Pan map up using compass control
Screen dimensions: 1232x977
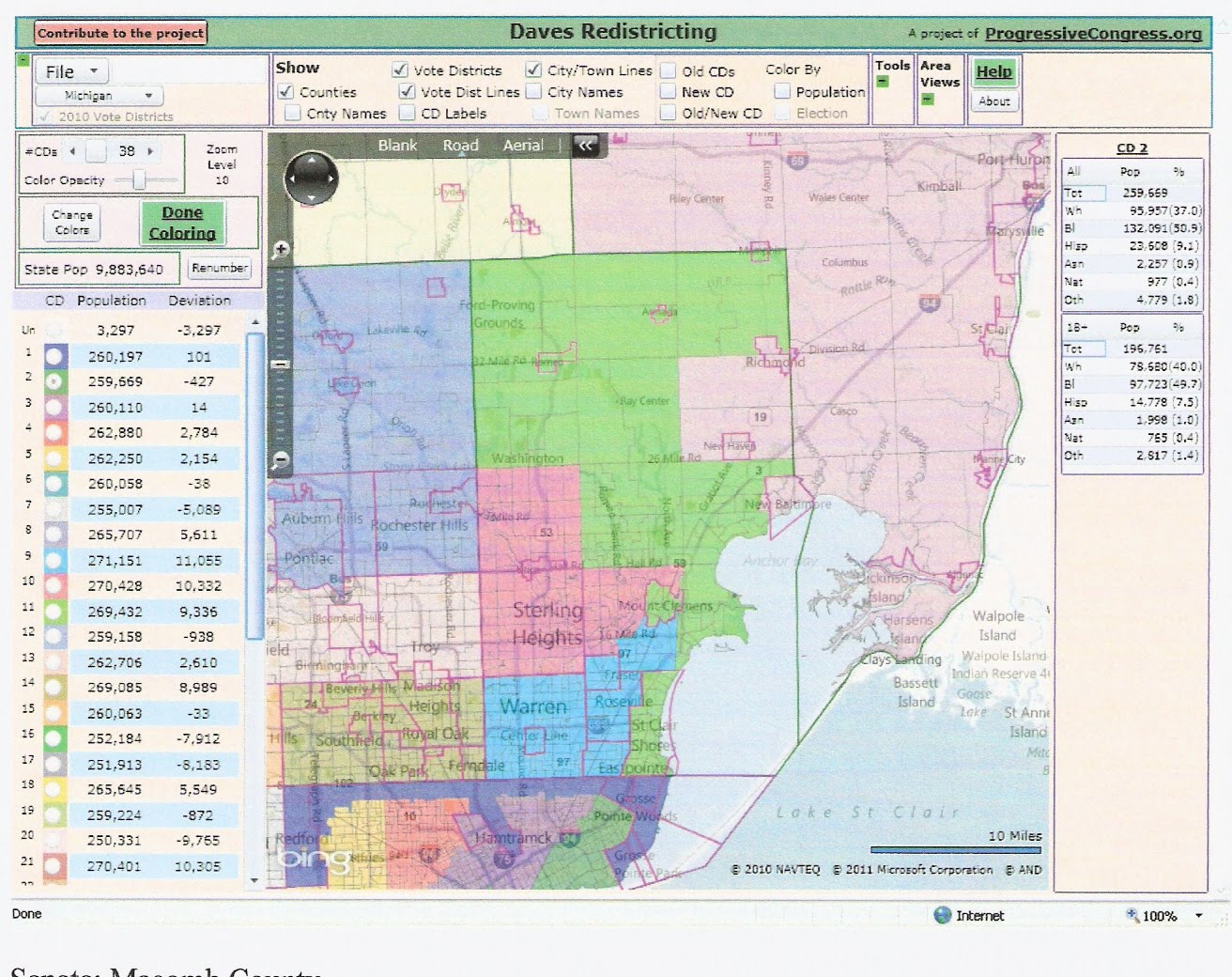coord(311,160)
